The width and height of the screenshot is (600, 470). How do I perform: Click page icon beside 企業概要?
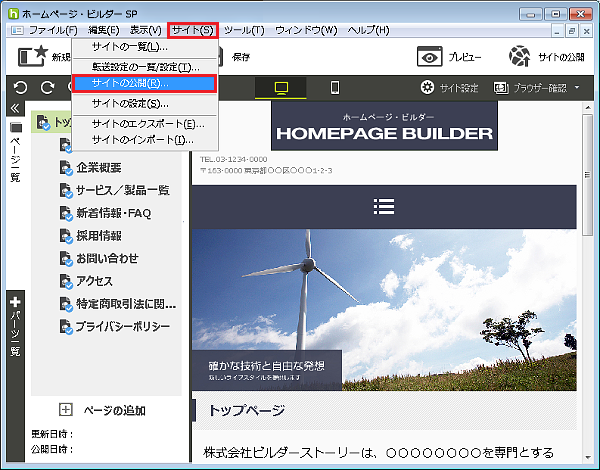click(x=66, y=168)
